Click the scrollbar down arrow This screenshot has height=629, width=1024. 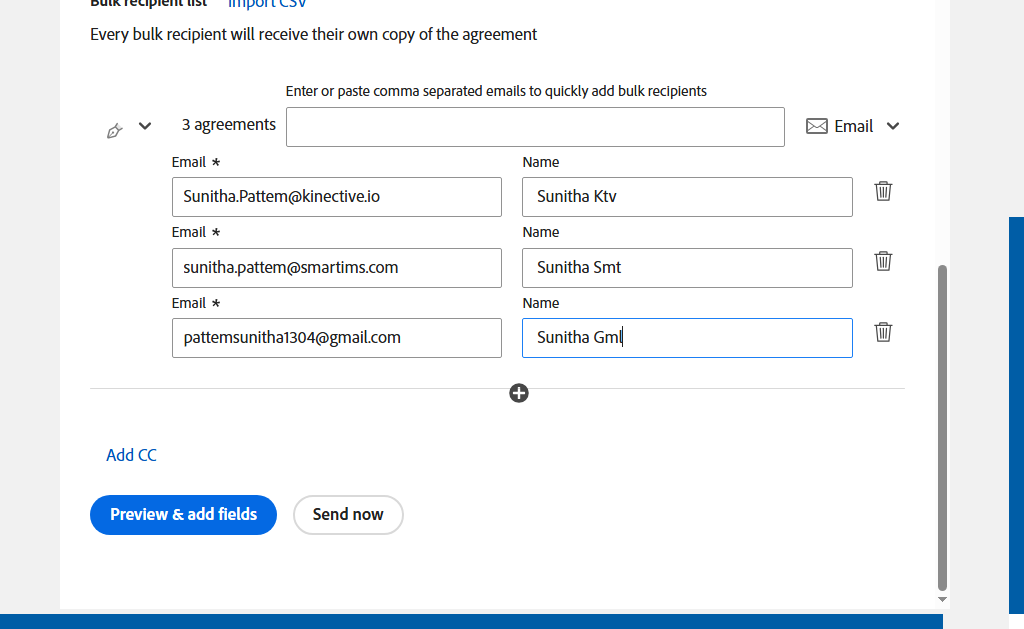[942, 599]
